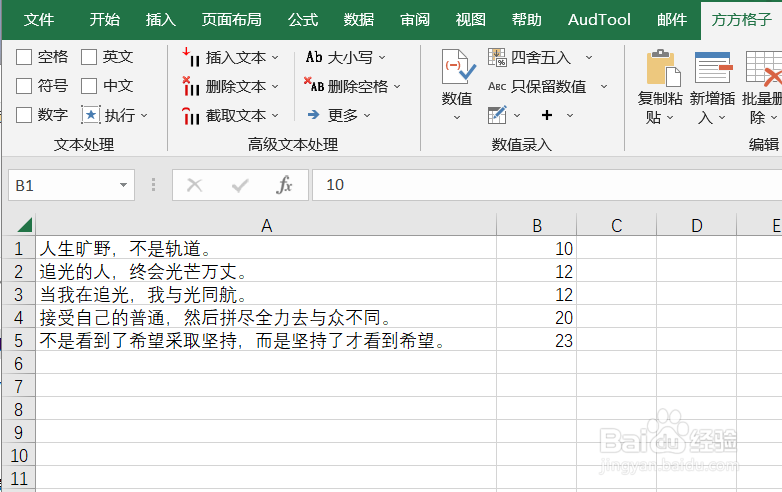Click the select-all corner triangle
The width and height of the screenshot is (782, 492).
pyautogui.click(x=24, y=225)
